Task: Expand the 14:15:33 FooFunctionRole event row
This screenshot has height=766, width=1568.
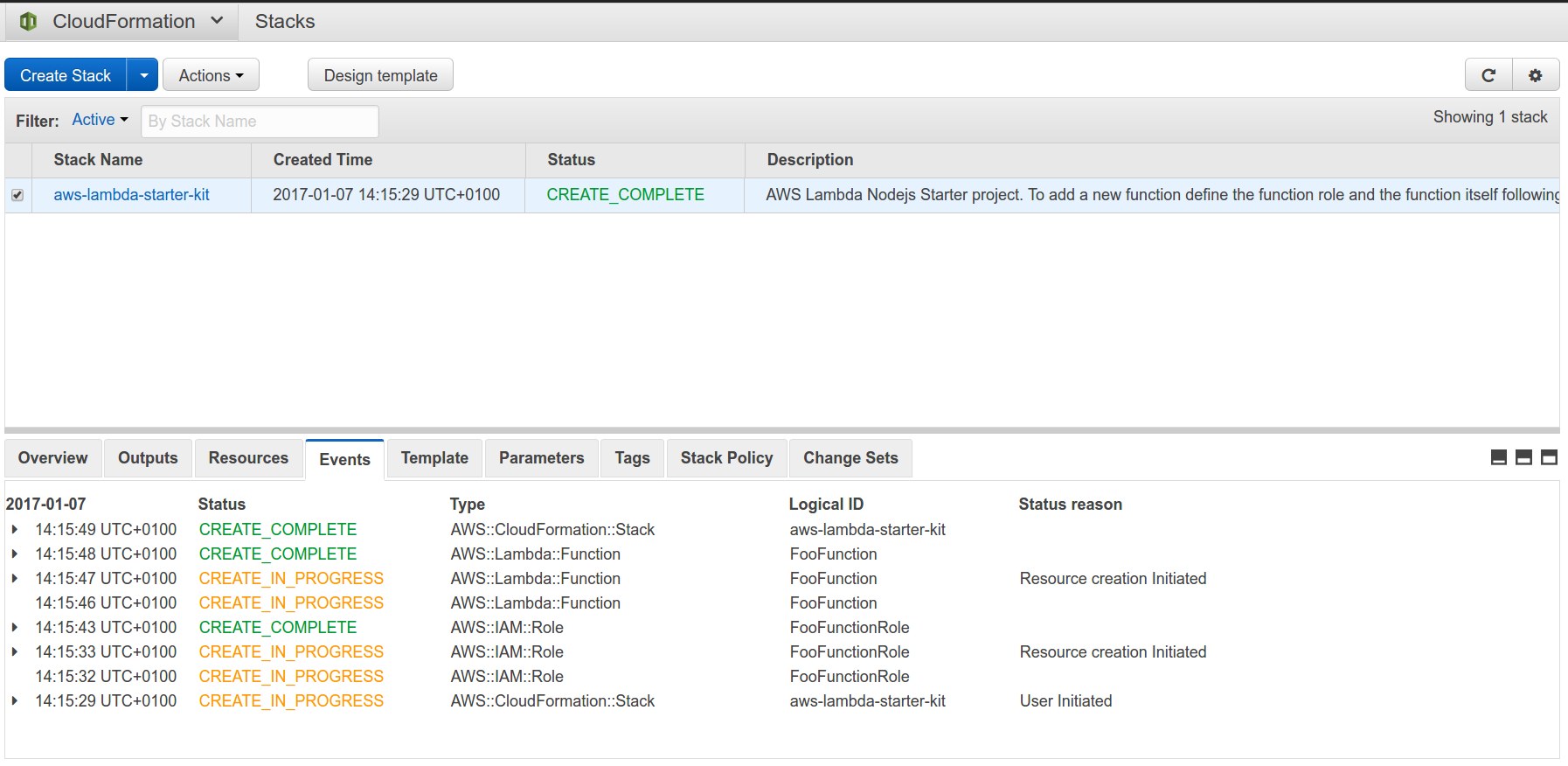Action: [x=15, y=652]
